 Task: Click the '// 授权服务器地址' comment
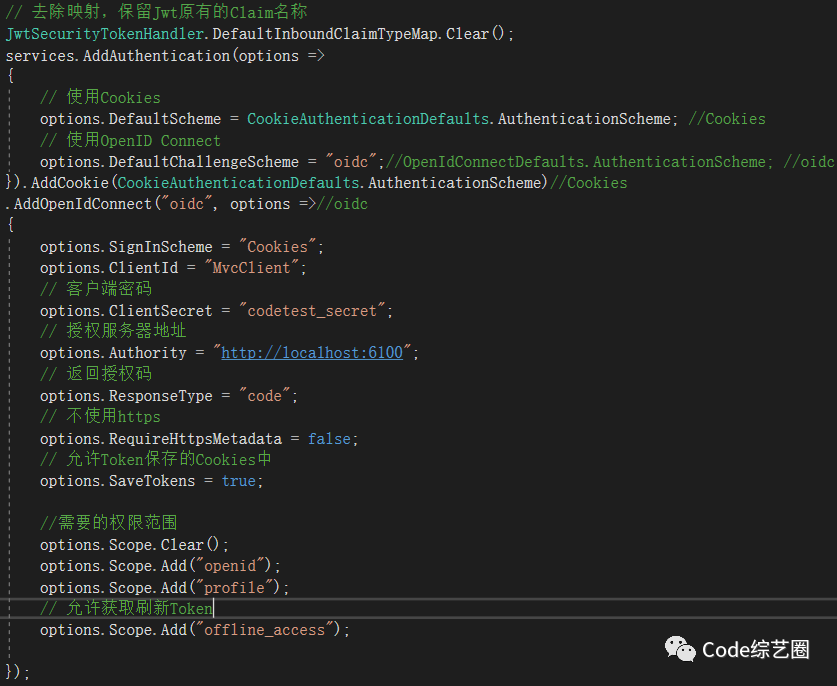113,331
